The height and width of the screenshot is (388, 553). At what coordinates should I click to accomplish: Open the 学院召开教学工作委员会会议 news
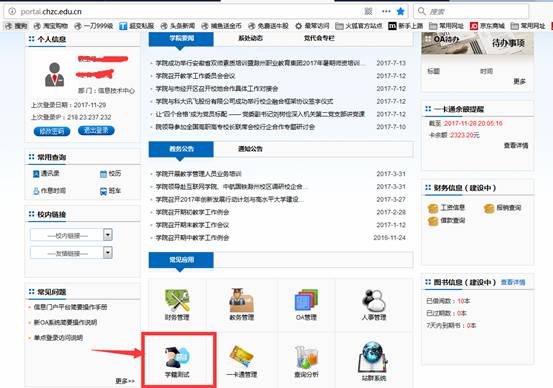pos(195,76)
